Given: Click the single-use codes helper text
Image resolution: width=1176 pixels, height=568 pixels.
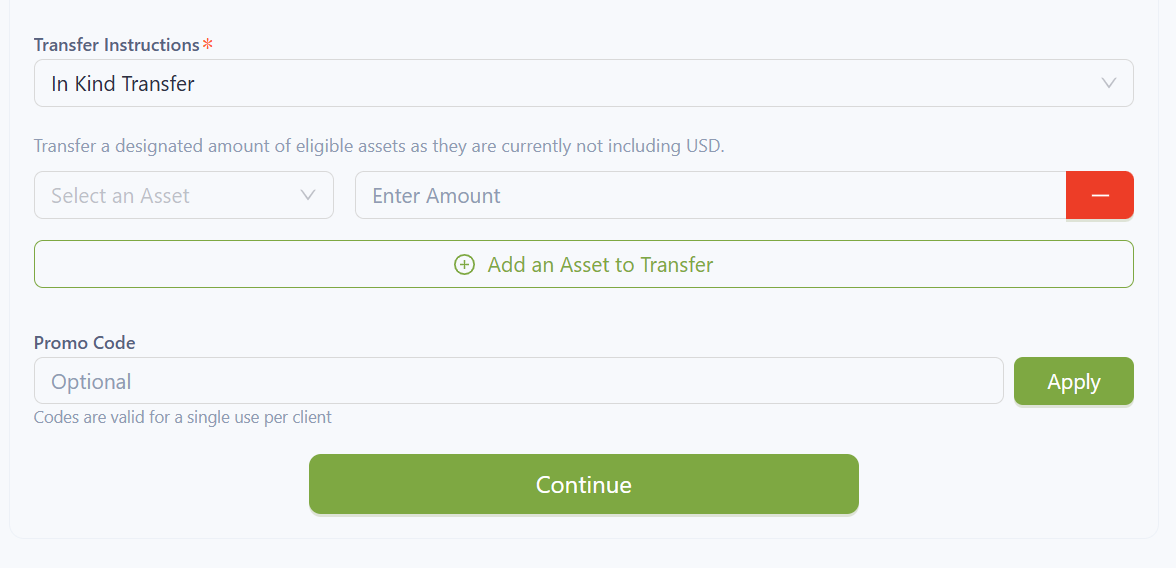Looking at the screenshot, I should 183,417.
